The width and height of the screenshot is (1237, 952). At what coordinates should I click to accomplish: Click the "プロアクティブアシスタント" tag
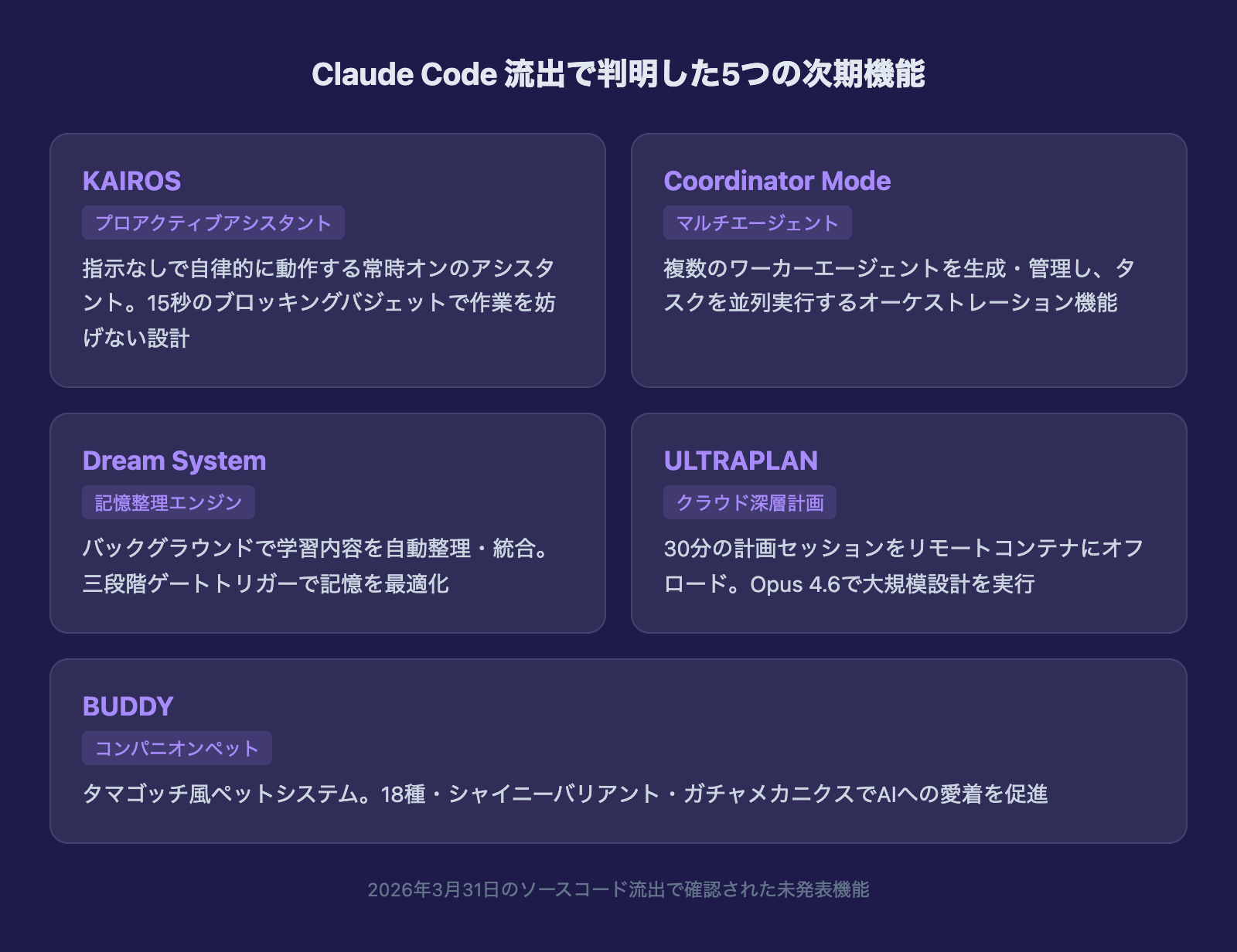tap(213, 223)
